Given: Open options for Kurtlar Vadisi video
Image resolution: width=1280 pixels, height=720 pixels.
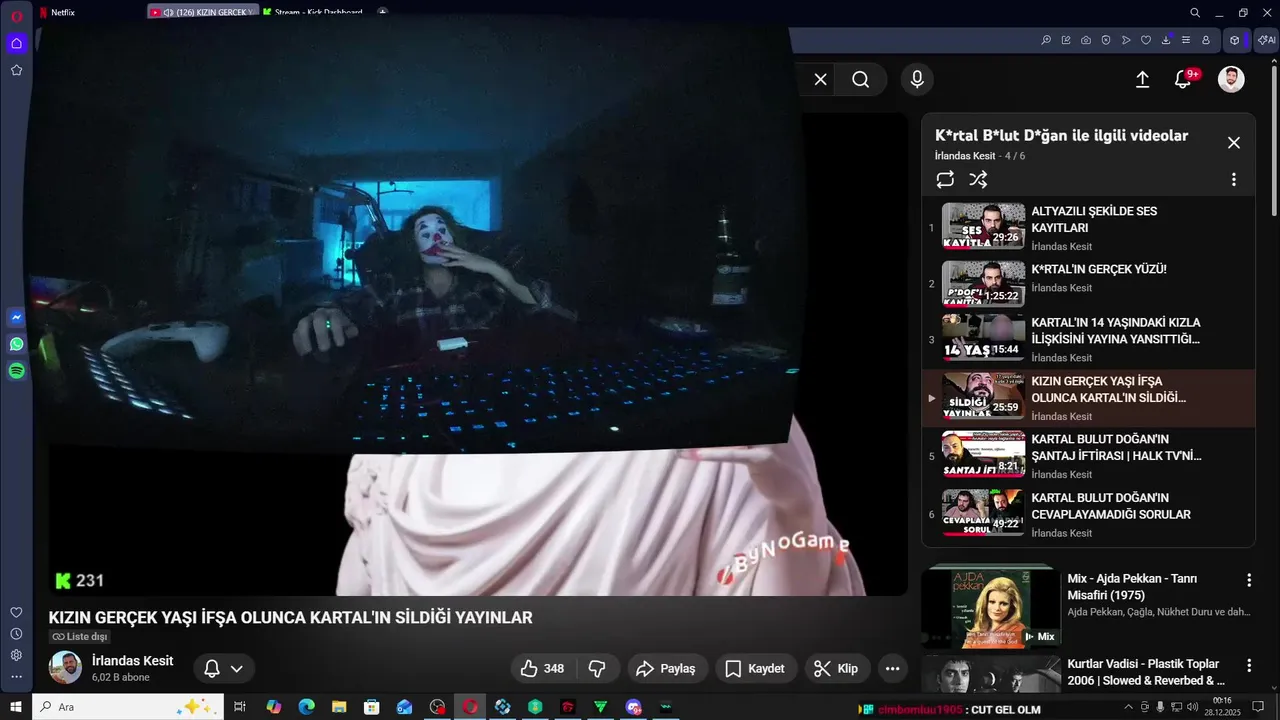Looking at the screenshot, I should tap(1248, 665).
